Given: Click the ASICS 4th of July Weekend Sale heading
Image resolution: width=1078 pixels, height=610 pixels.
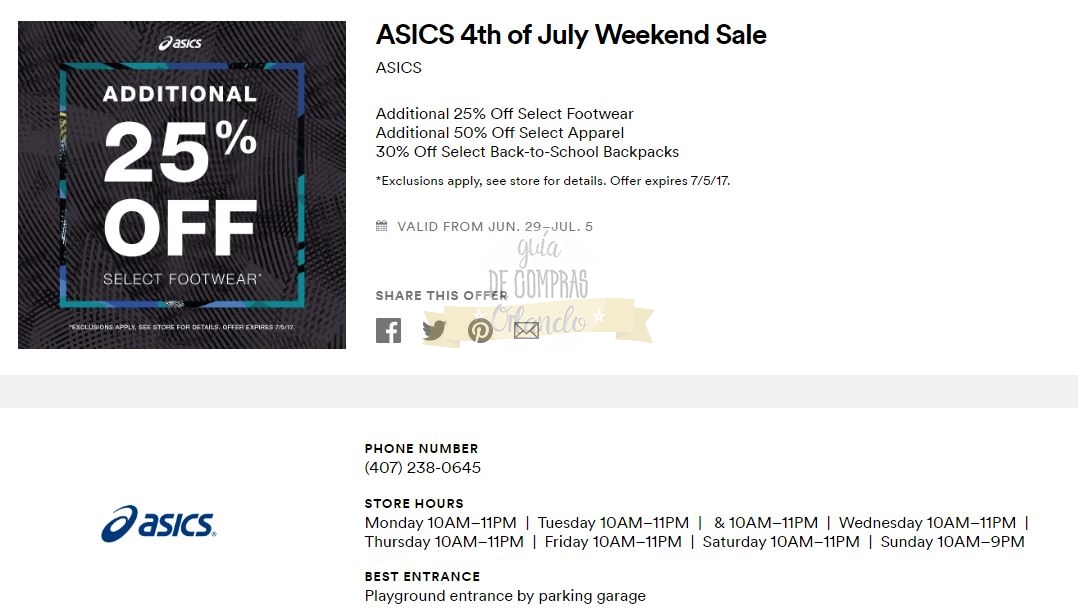Looking at the screenshot, I should click(x=571, y=35).
